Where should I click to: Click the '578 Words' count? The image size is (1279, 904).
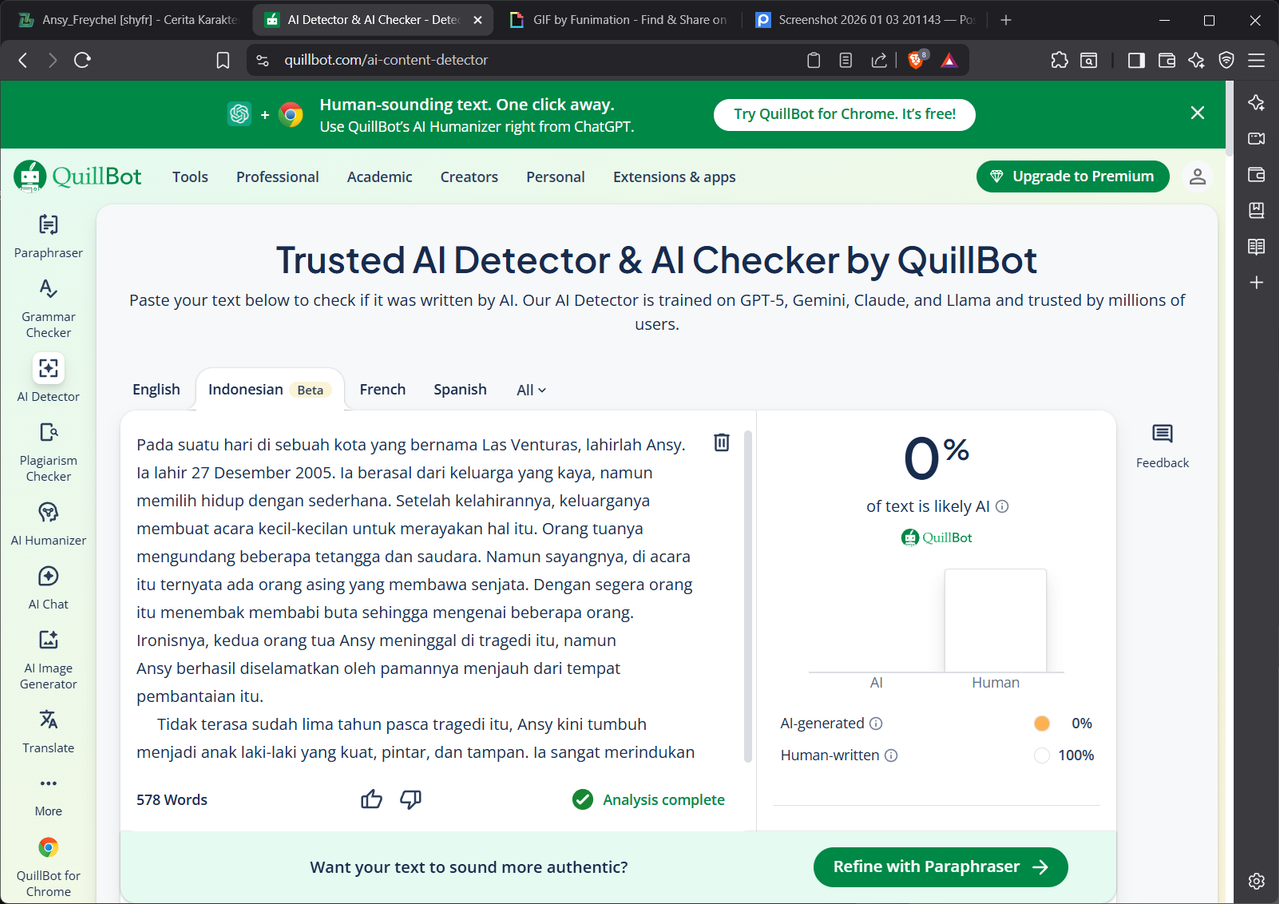172,799
